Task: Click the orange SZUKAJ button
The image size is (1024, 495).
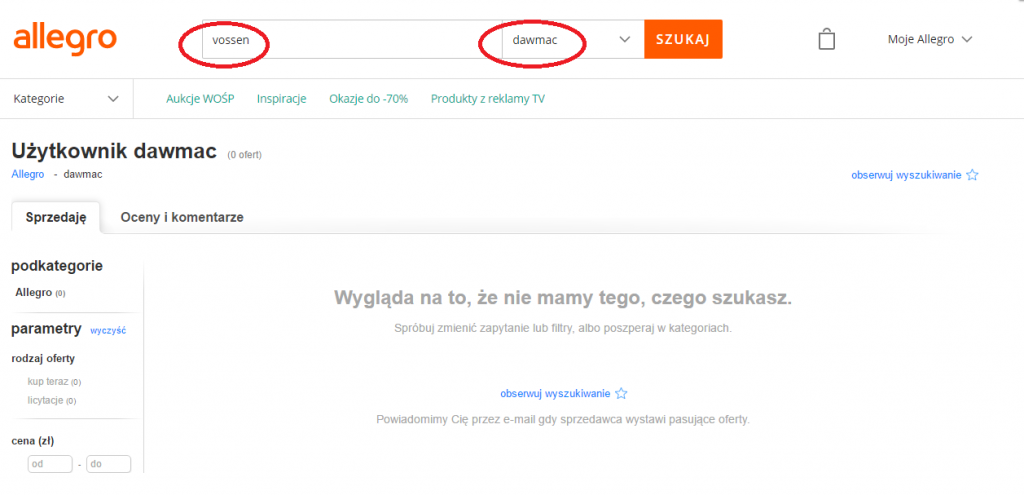Action: click(x=683, y=39)
